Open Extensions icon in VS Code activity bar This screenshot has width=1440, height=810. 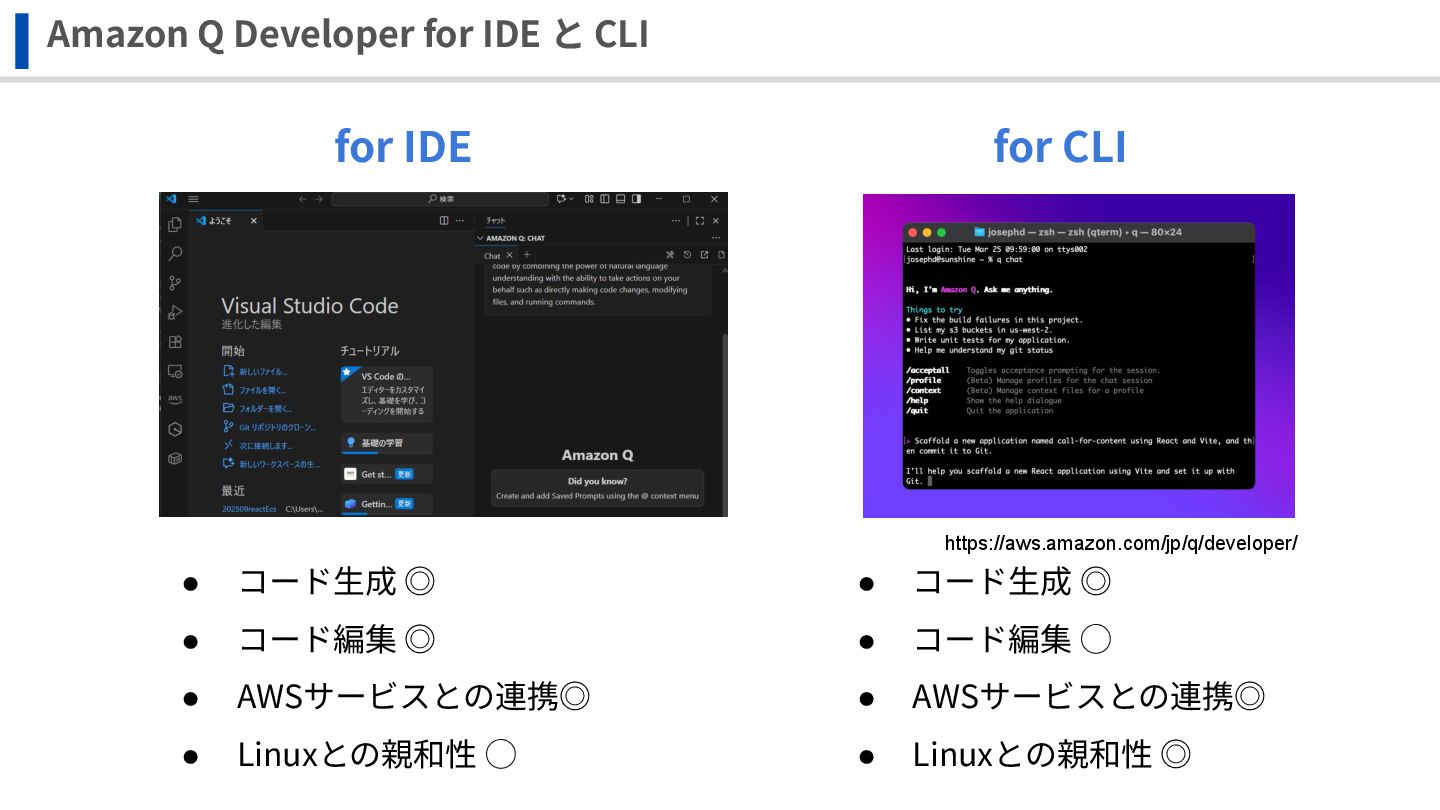pyautogui.click(x=175, y=341)
